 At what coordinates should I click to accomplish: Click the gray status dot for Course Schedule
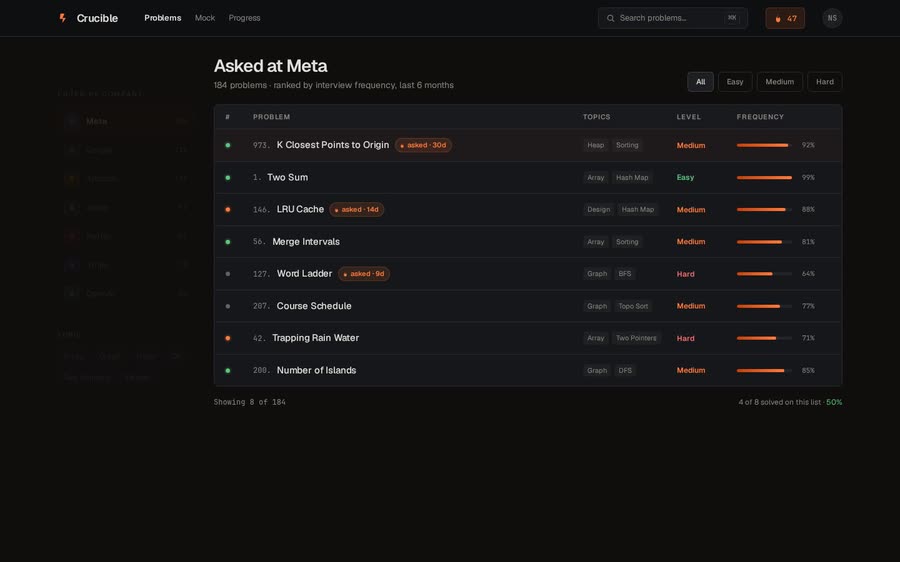click(x=228, y=306)
